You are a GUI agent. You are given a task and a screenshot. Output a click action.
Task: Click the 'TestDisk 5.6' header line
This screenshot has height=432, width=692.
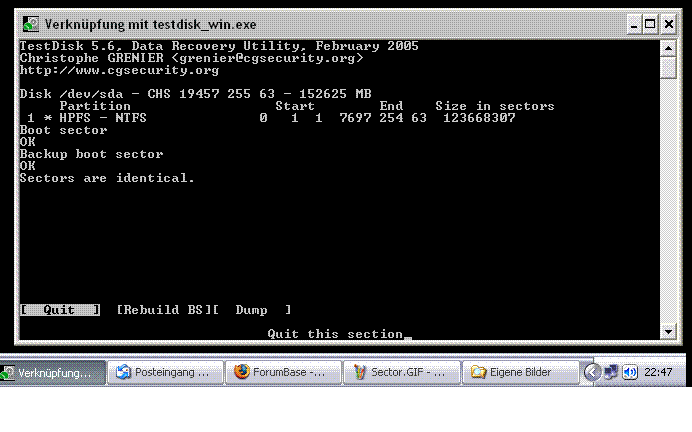pos(219,46)
